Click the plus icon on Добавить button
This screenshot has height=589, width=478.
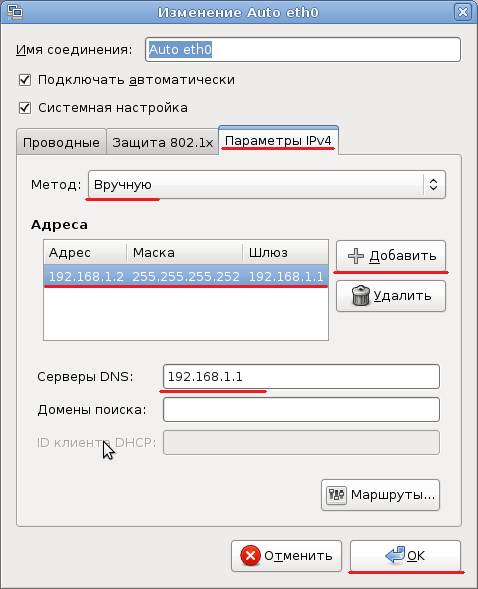pyautogui.click(x=356, y=256)
